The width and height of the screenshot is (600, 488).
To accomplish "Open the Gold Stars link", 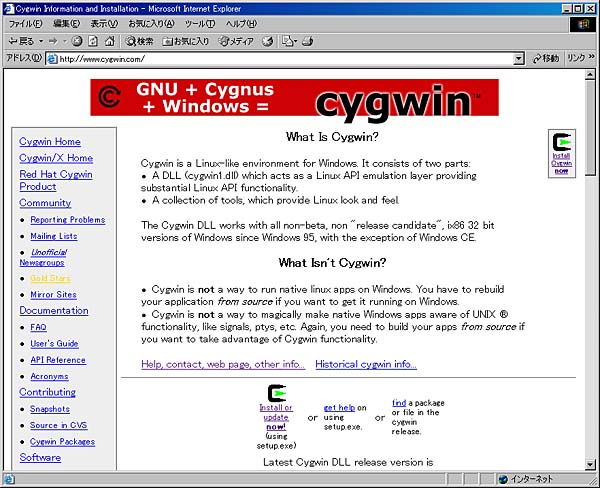I will pyautogui.click(x=51, y=278).
